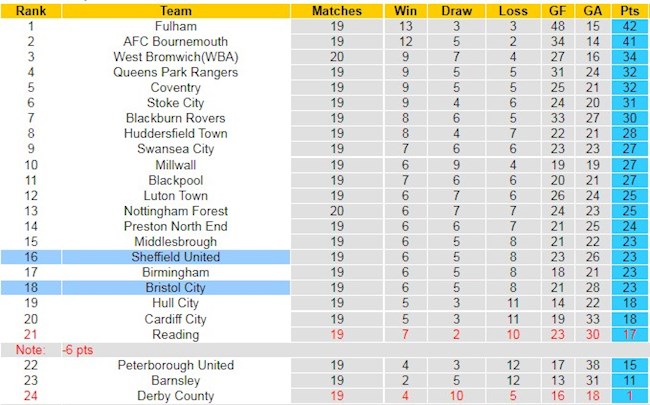This screenshot has width=650, height=405.
Task: Click Fulham's 42 points cell
Action: (628, 26)
